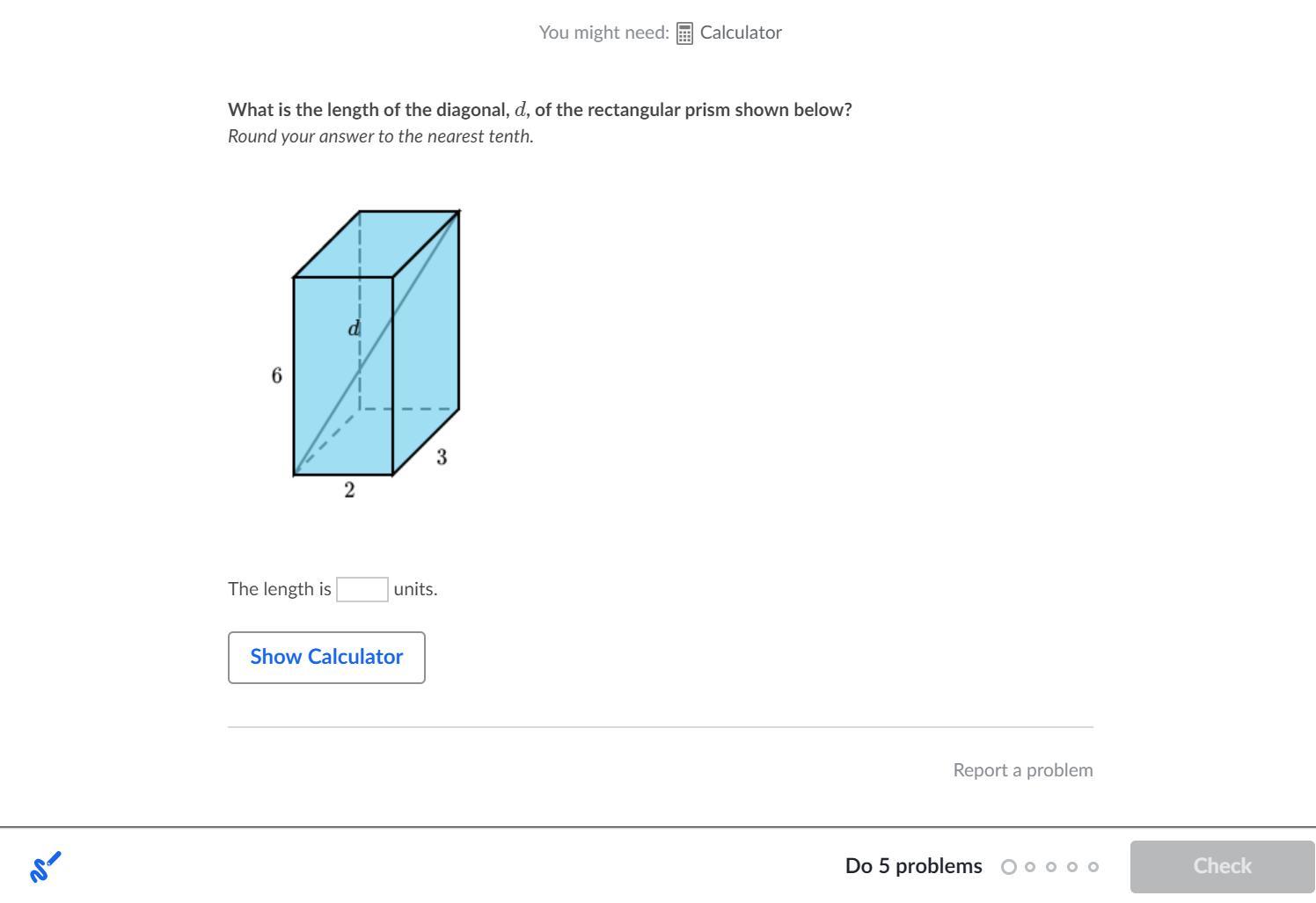Click the width label 2 below the prism
Screen dimensions: 1316x903
tap(349, 491)
